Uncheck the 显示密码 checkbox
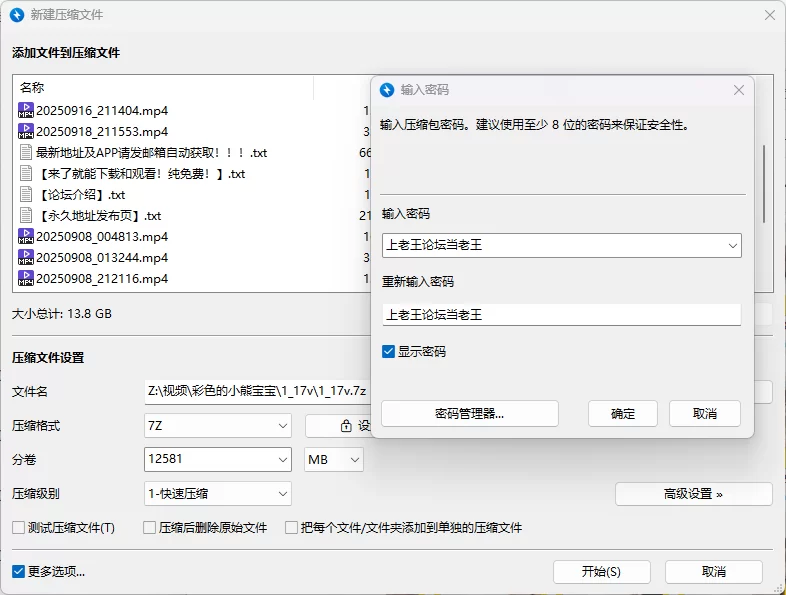 [389, 352]
